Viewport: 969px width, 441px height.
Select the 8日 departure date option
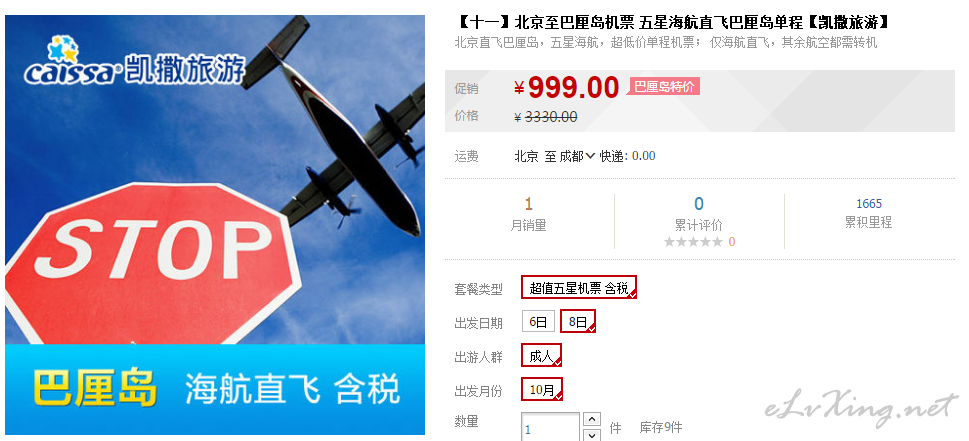coord(578,321)
